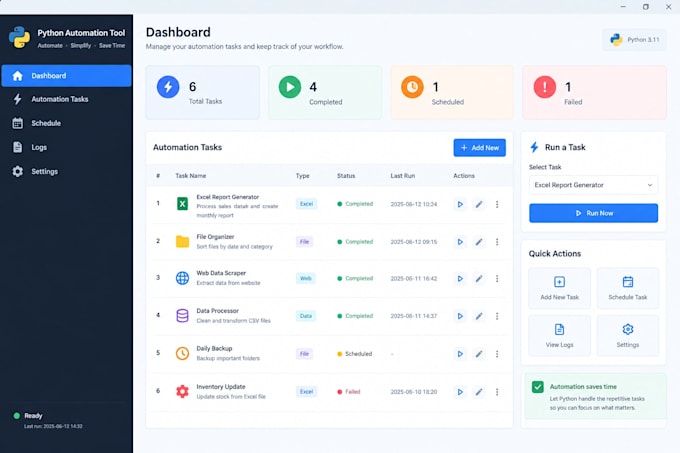Run the Data Processor task
Screen dimensions: 680x453
pos(460,316)
